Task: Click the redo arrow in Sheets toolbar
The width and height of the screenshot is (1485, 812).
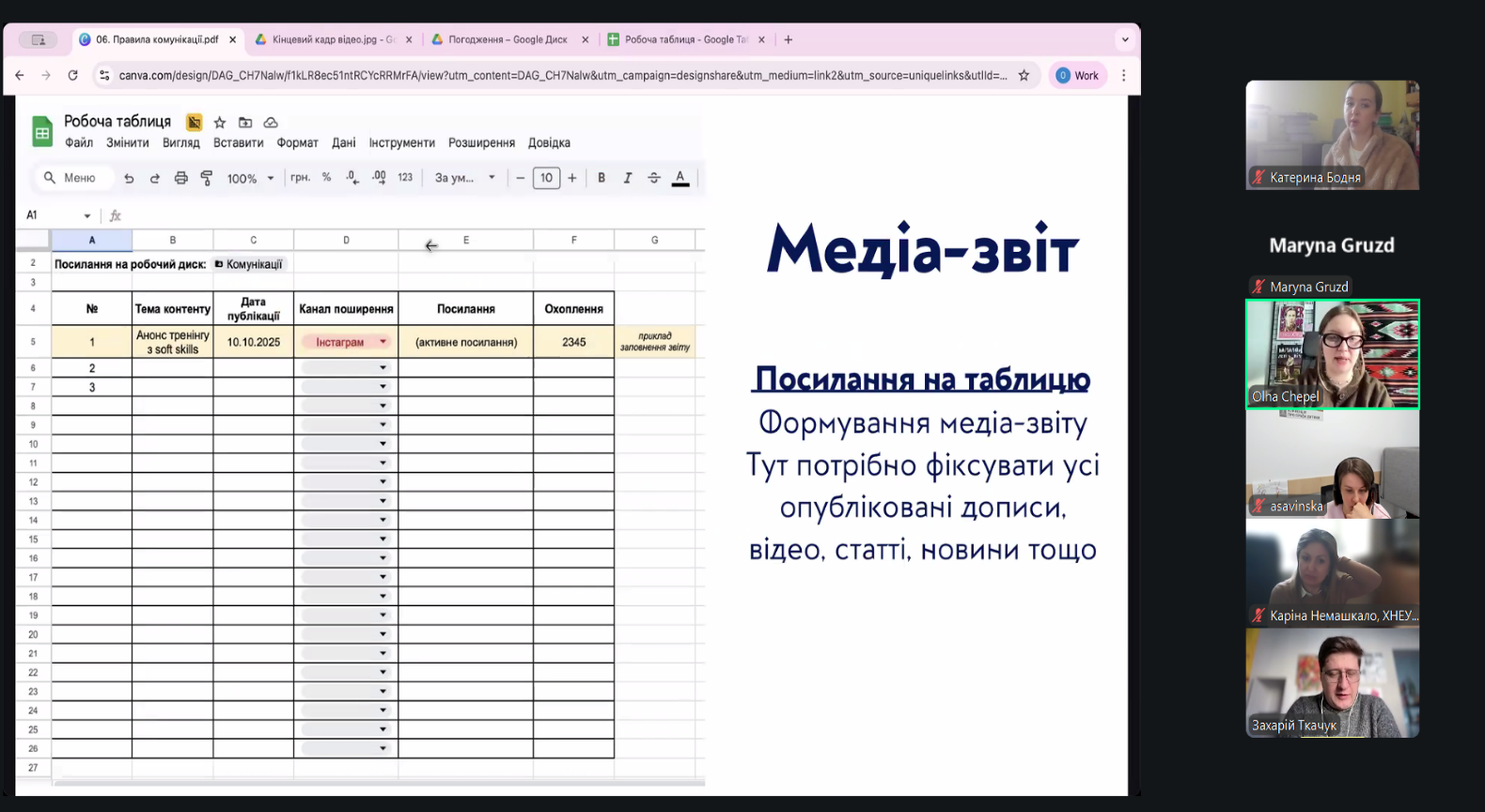Action: 155,179
